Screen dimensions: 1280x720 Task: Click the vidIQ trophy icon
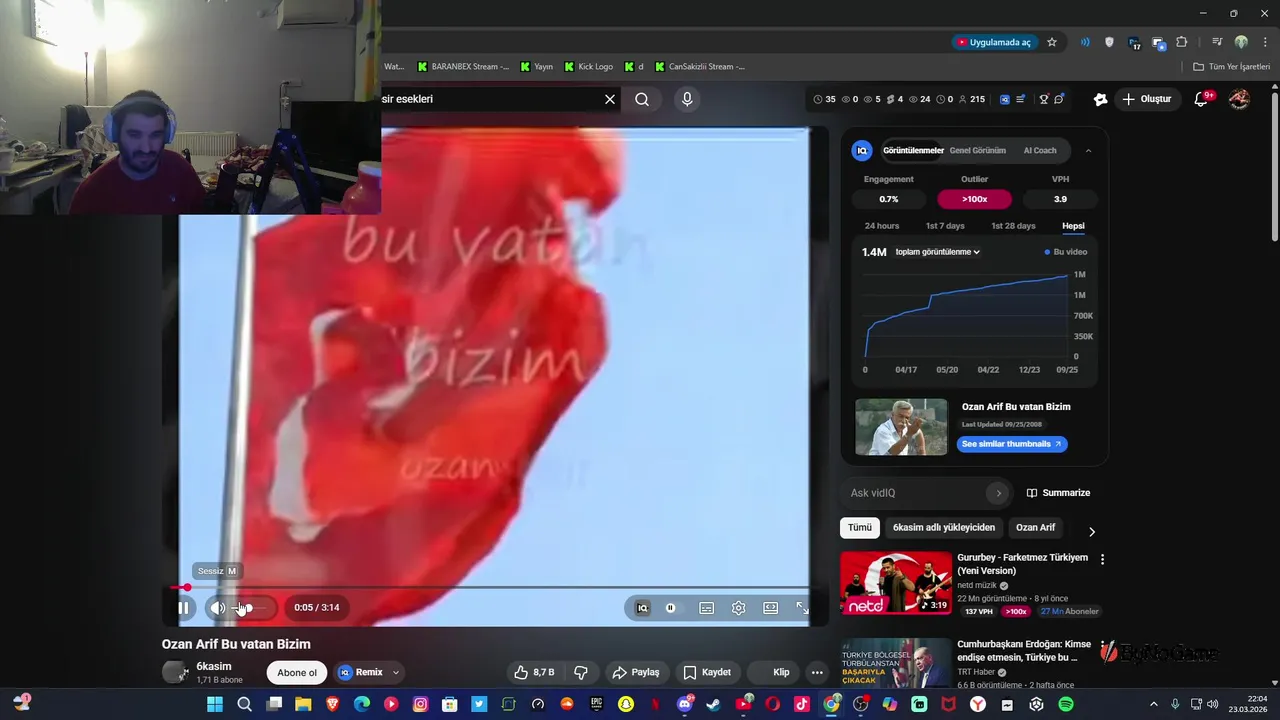(x=1043, y=99)
